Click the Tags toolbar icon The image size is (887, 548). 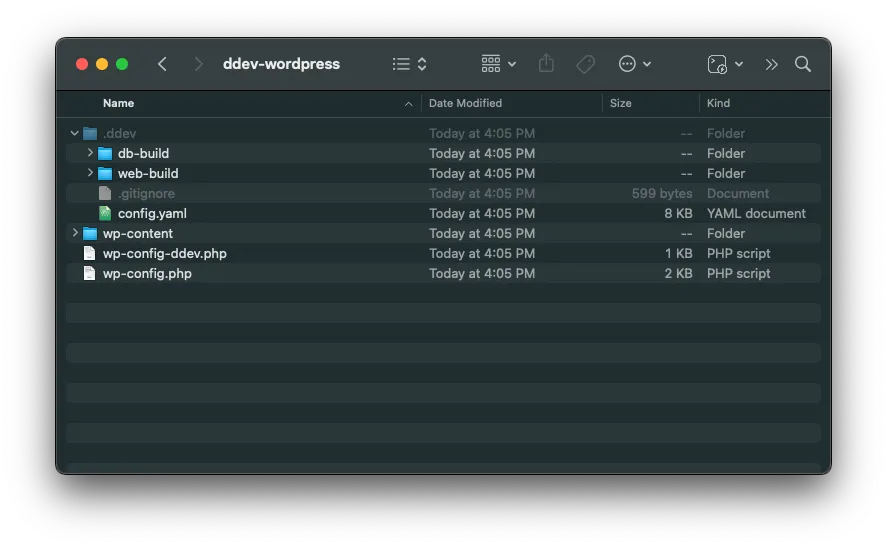[x=585, y=64]
